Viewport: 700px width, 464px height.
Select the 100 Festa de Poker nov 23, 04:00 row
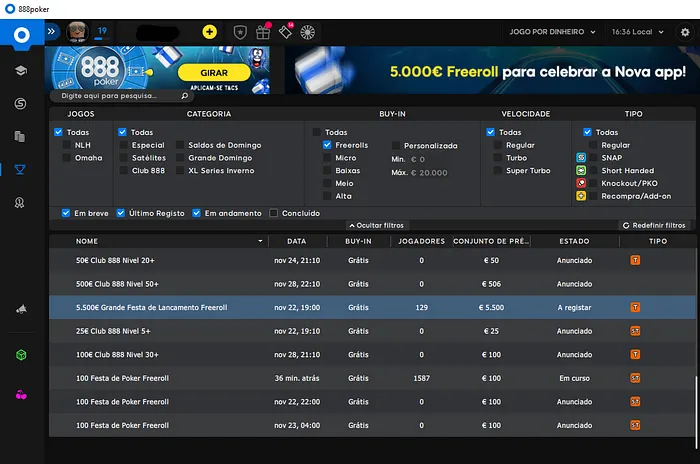click(x=372, y=425)
